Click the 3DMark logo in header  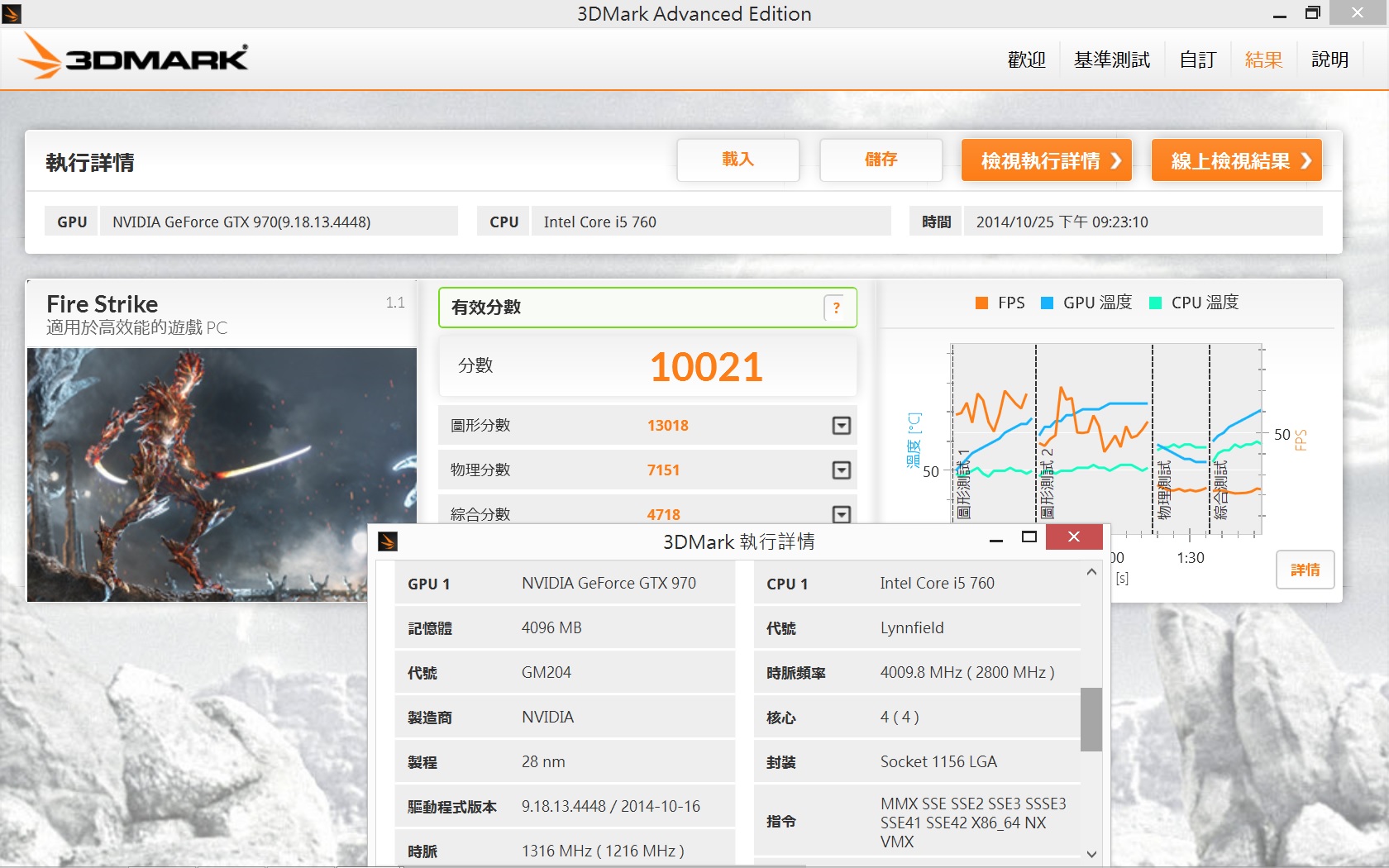click(132, 56)
